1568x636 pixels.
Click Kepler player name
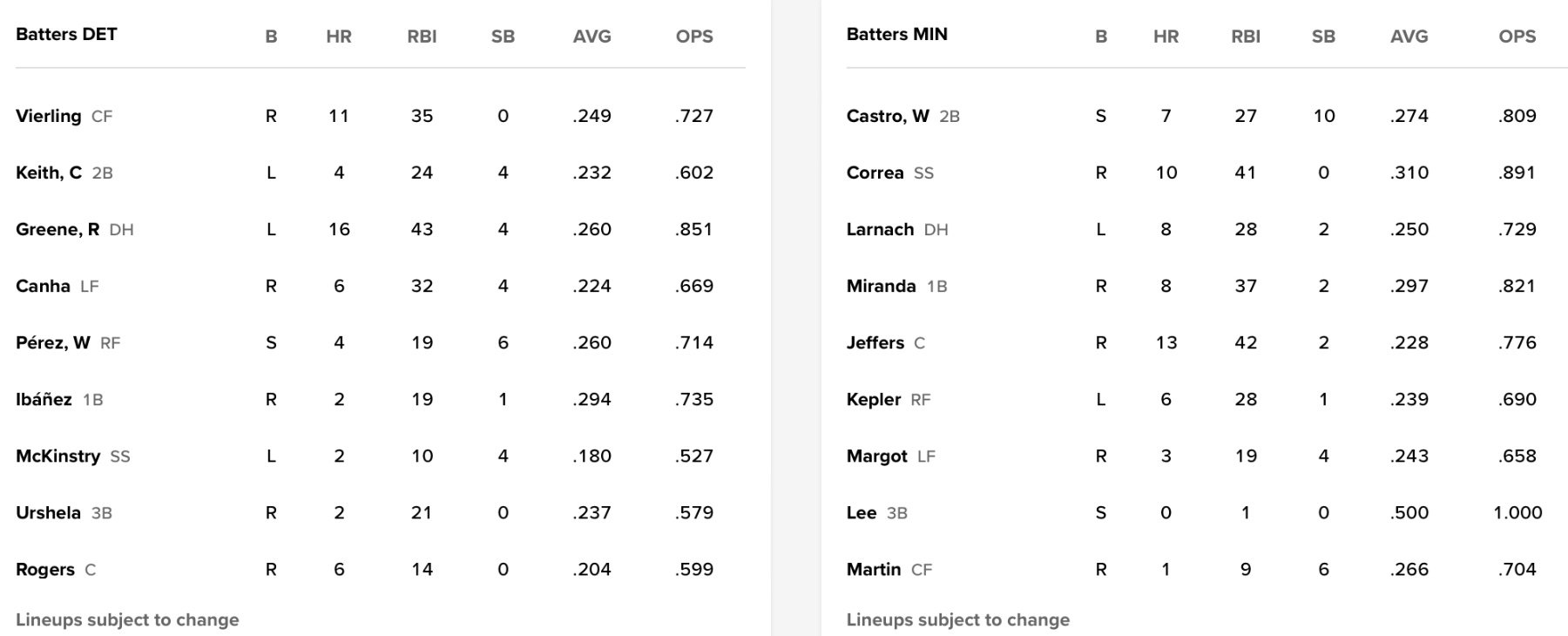coord(873,399)
